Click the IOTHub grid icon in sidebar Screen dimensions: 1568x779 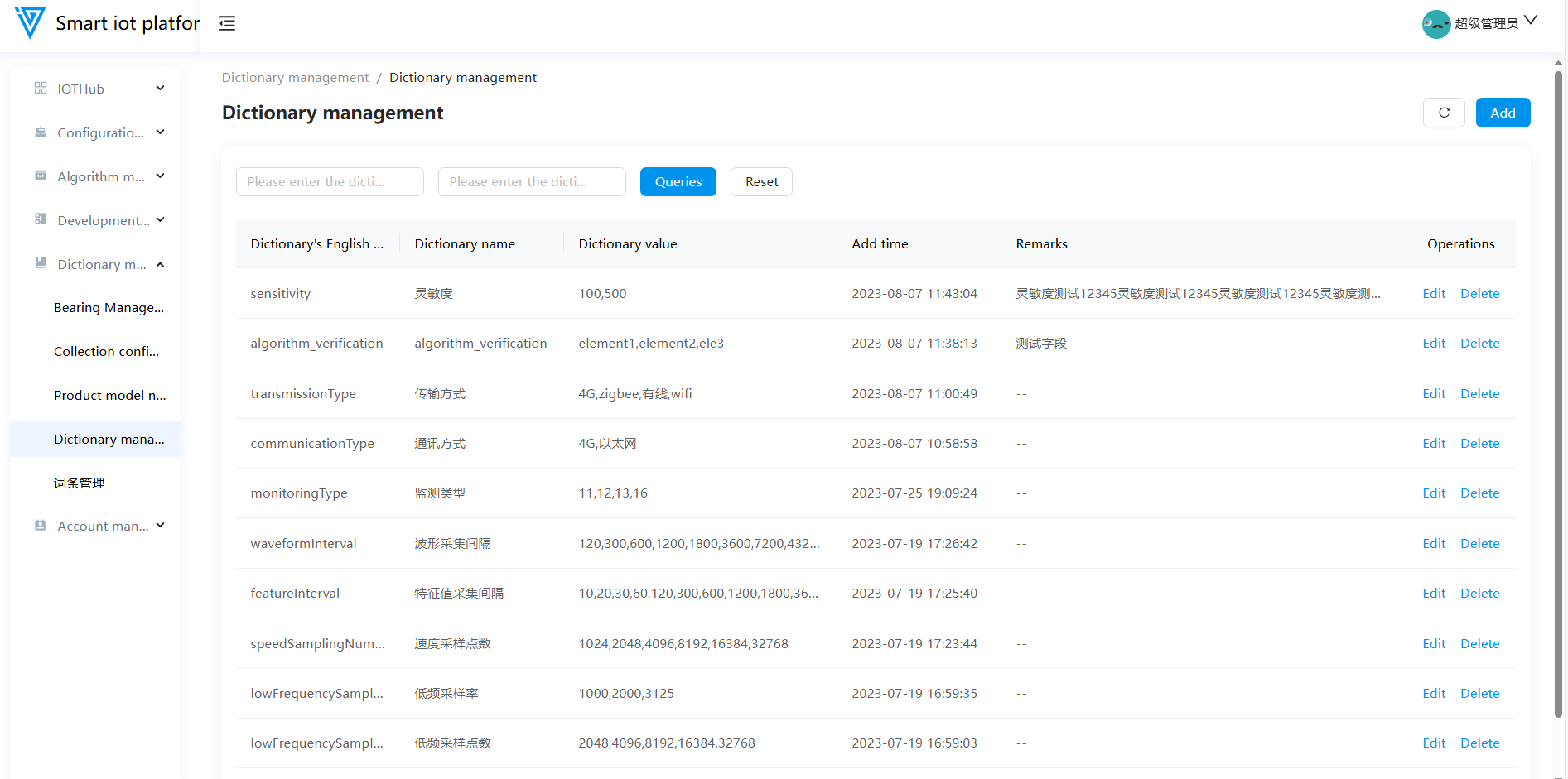[41, 89]
